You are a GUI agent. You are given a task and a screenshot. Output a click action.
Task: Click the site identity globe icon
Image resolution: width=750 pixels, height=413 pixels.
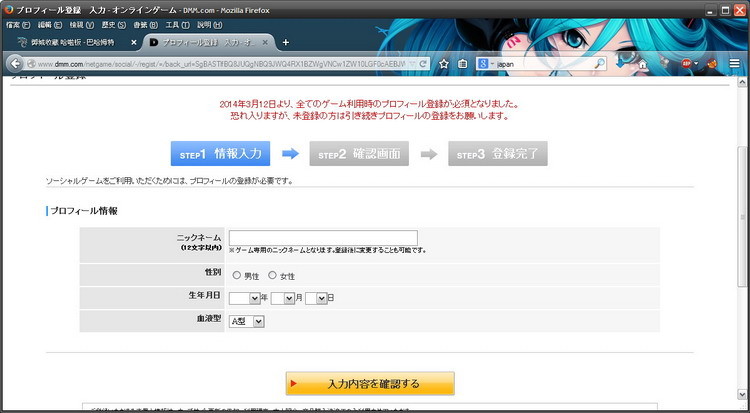32,64
